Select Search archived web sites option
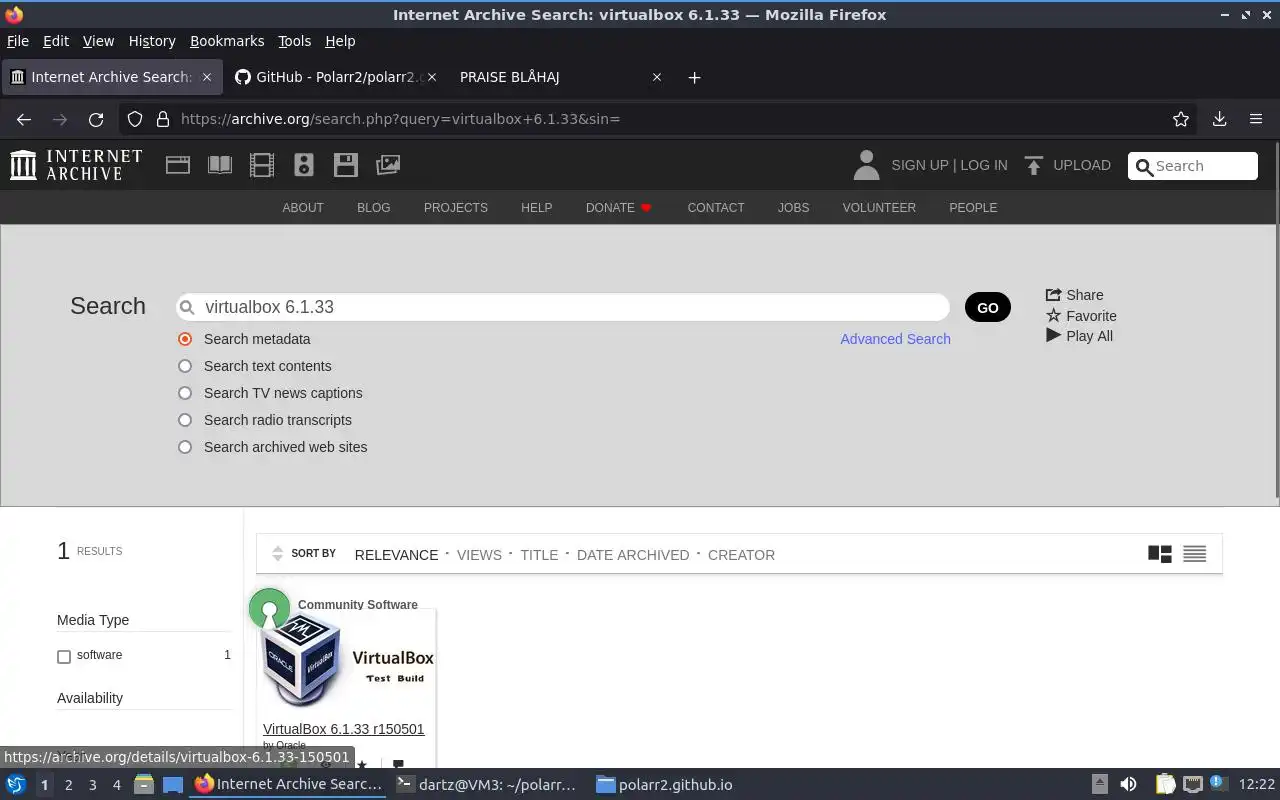 tap(185, 447)
